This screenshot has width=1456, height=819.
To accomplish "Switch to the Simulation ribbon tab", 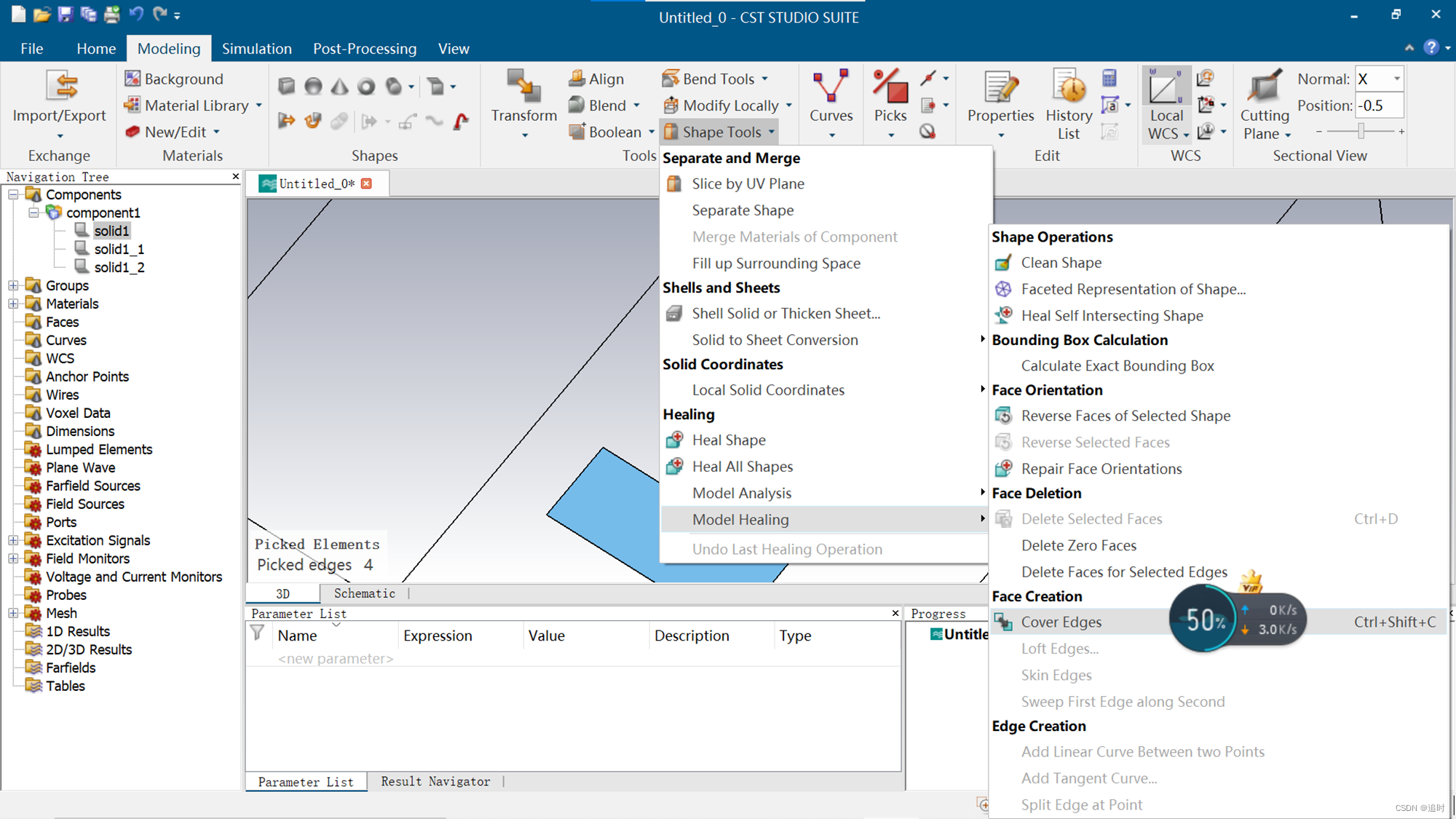I will click(256, 49).
